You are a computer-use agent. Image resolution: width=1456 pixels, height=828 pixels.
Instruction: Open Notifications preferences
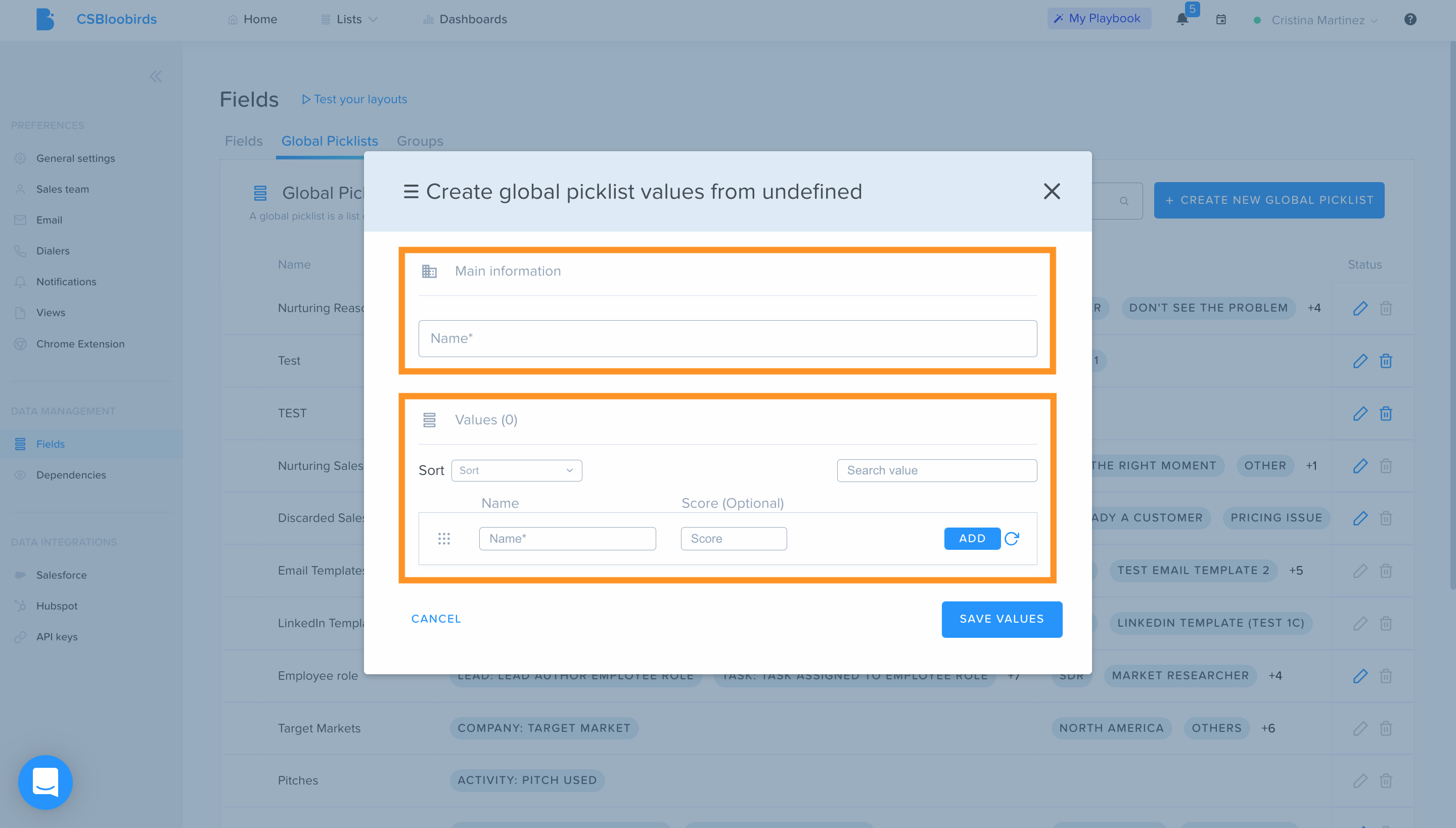(x=66, y=282)
